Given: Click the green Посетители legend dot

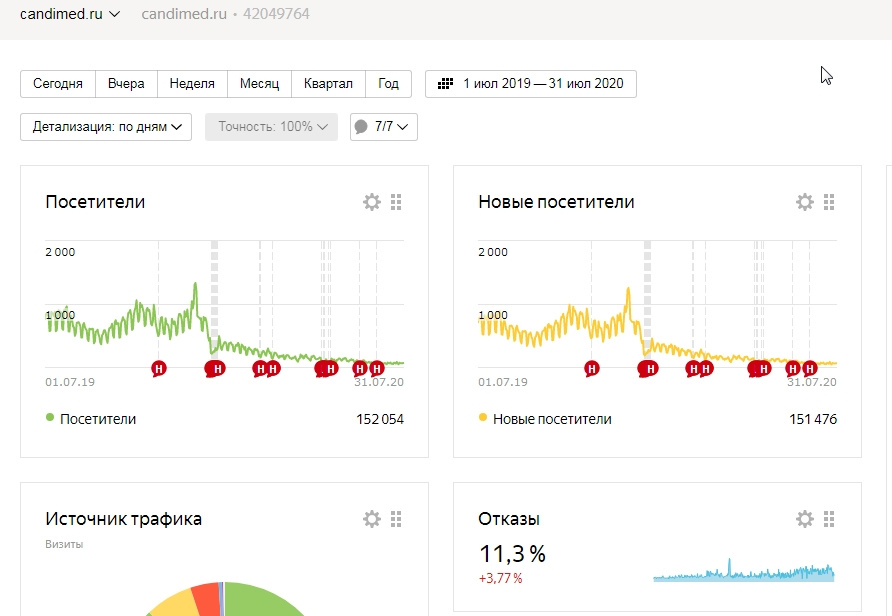Looking at the screenshot, I should 50,417.
